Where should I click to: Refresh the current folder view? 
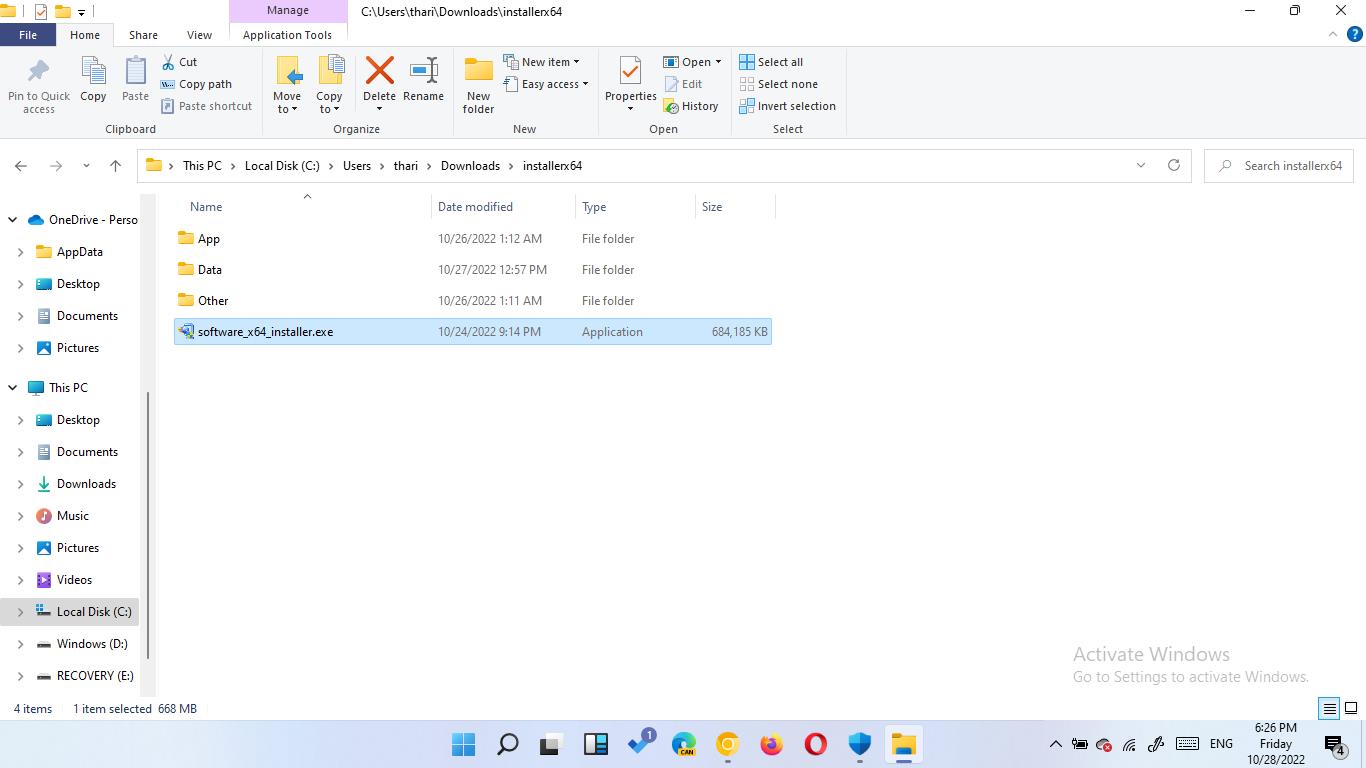1174,166
